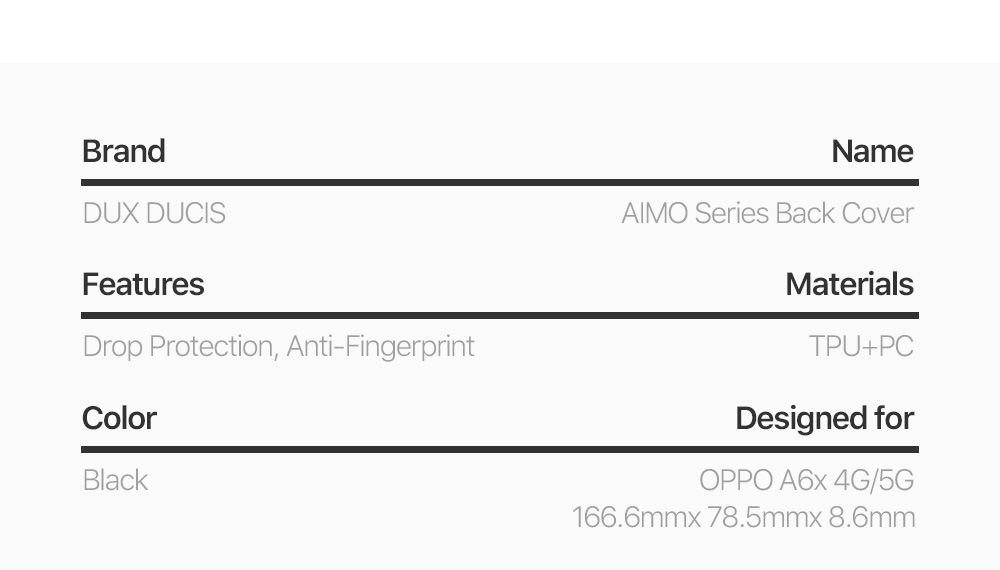Click the OPPO A6x 4G/5G model text

click(x=806, y=480)
